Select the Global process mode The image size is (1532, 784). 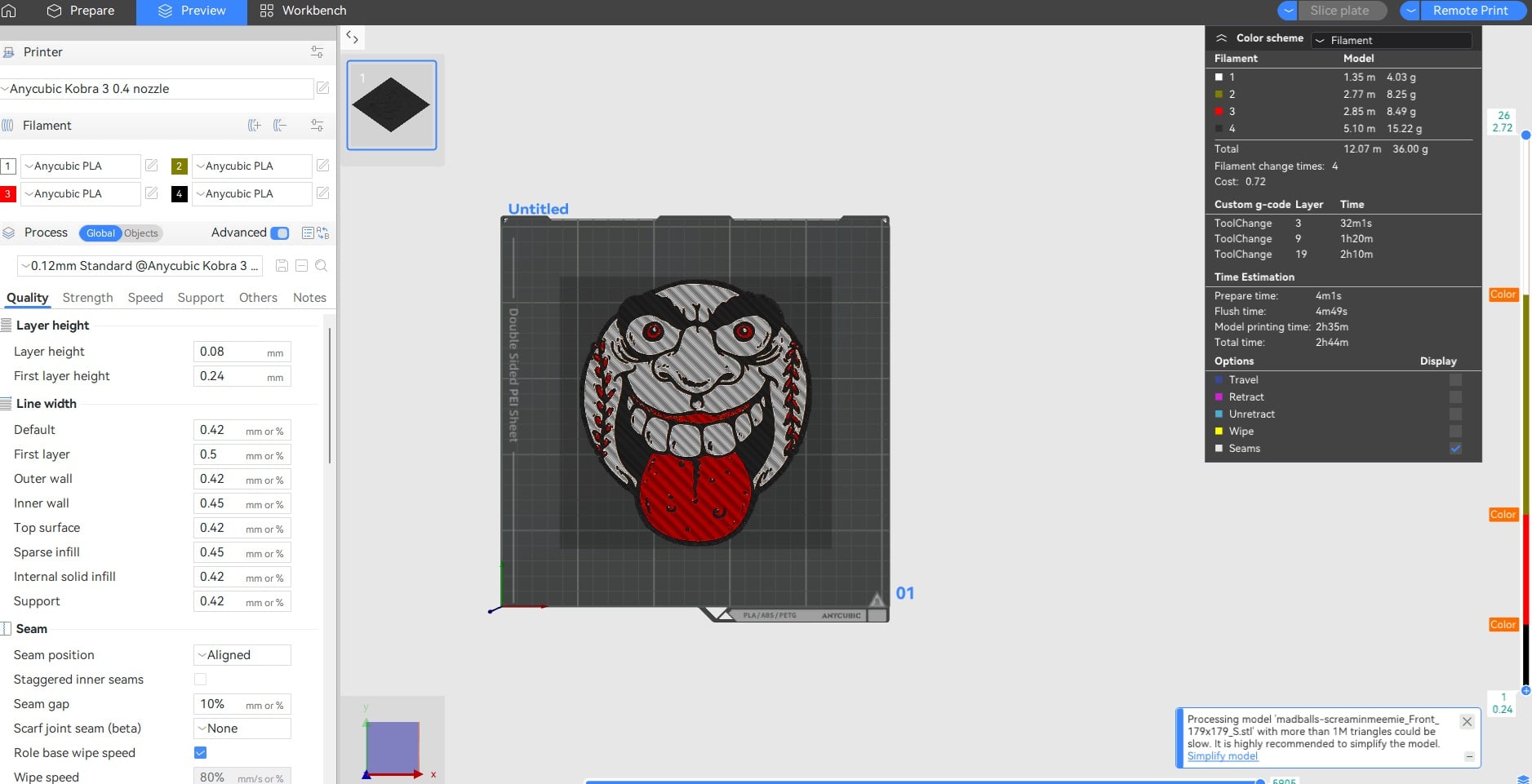click(x=100, y=233)
